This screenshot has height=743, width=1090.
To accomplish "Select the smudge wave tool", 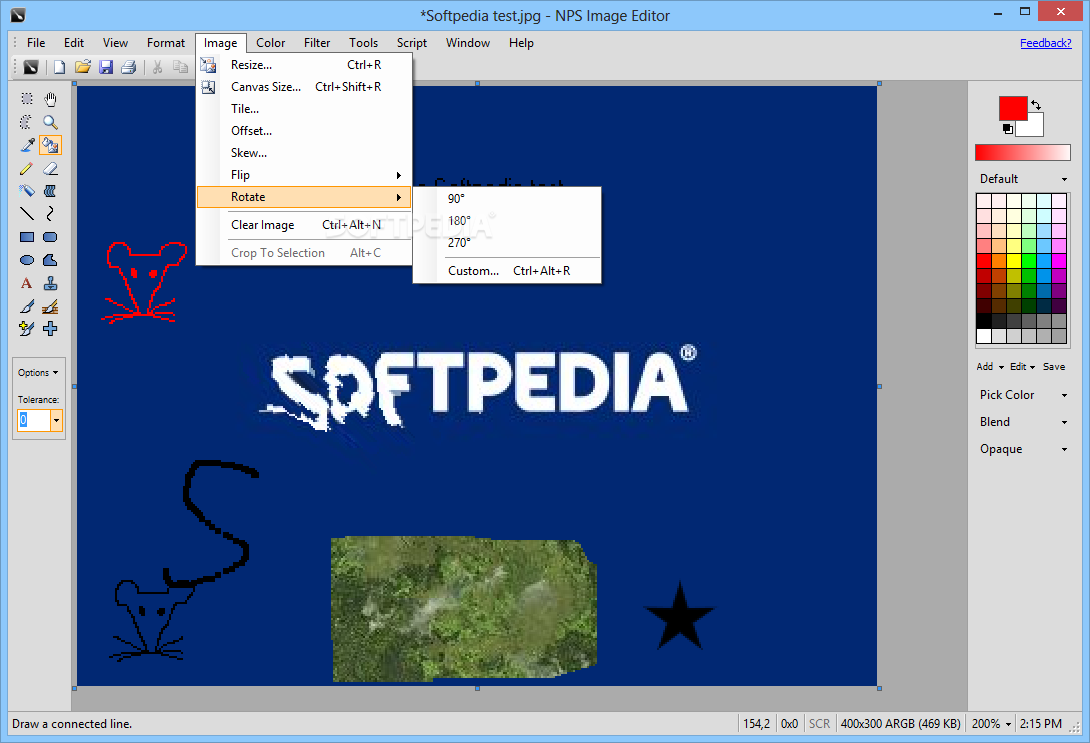I will [50, 191].
